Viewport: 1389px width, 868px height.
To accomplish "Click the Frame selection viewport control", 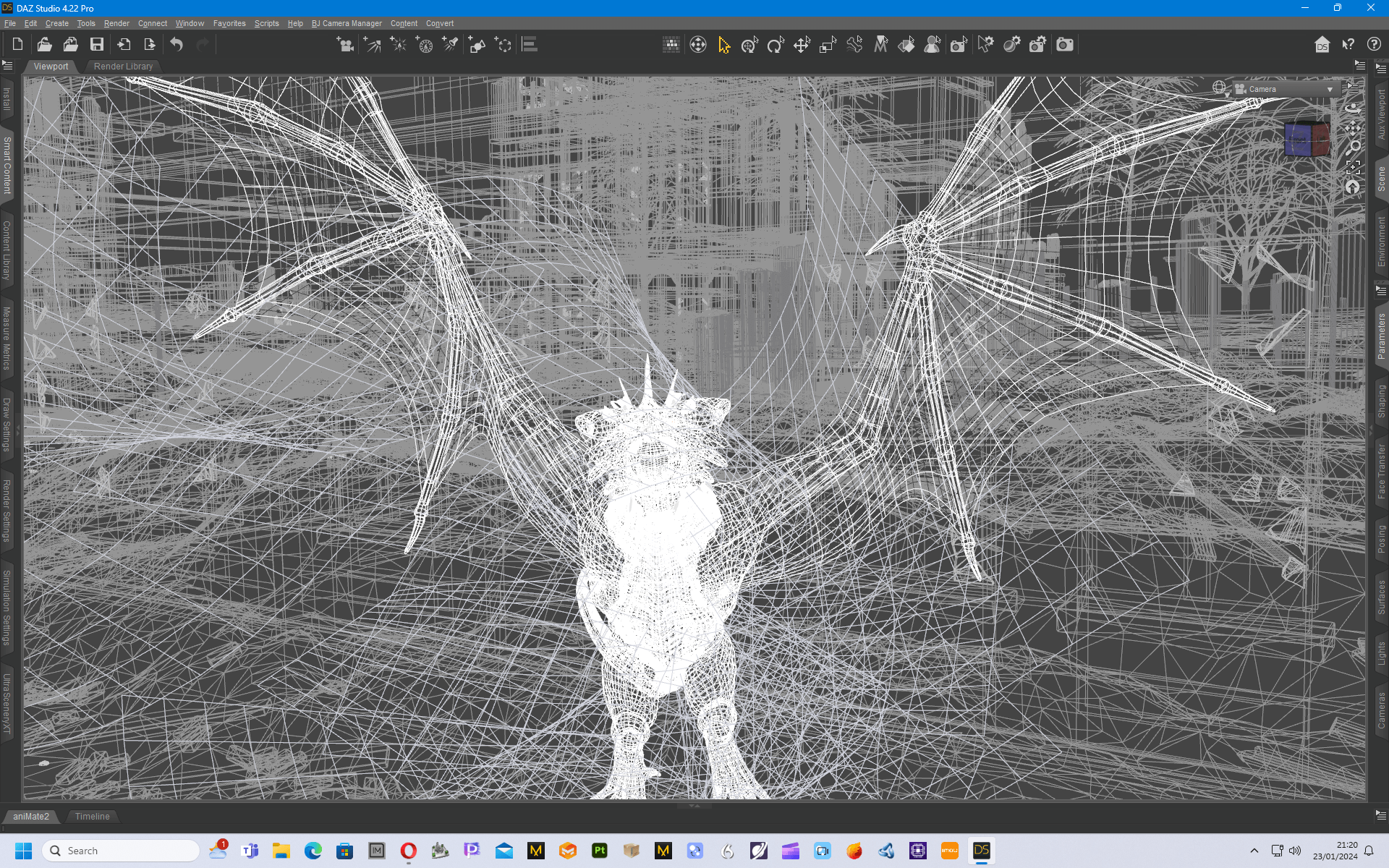I will pos(1353,168).
